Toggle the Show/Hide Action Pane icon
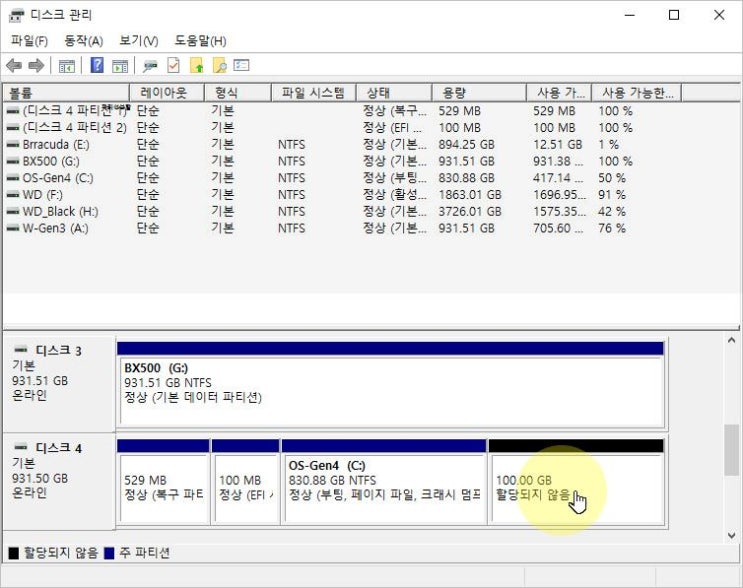 [x=120, y=66]
